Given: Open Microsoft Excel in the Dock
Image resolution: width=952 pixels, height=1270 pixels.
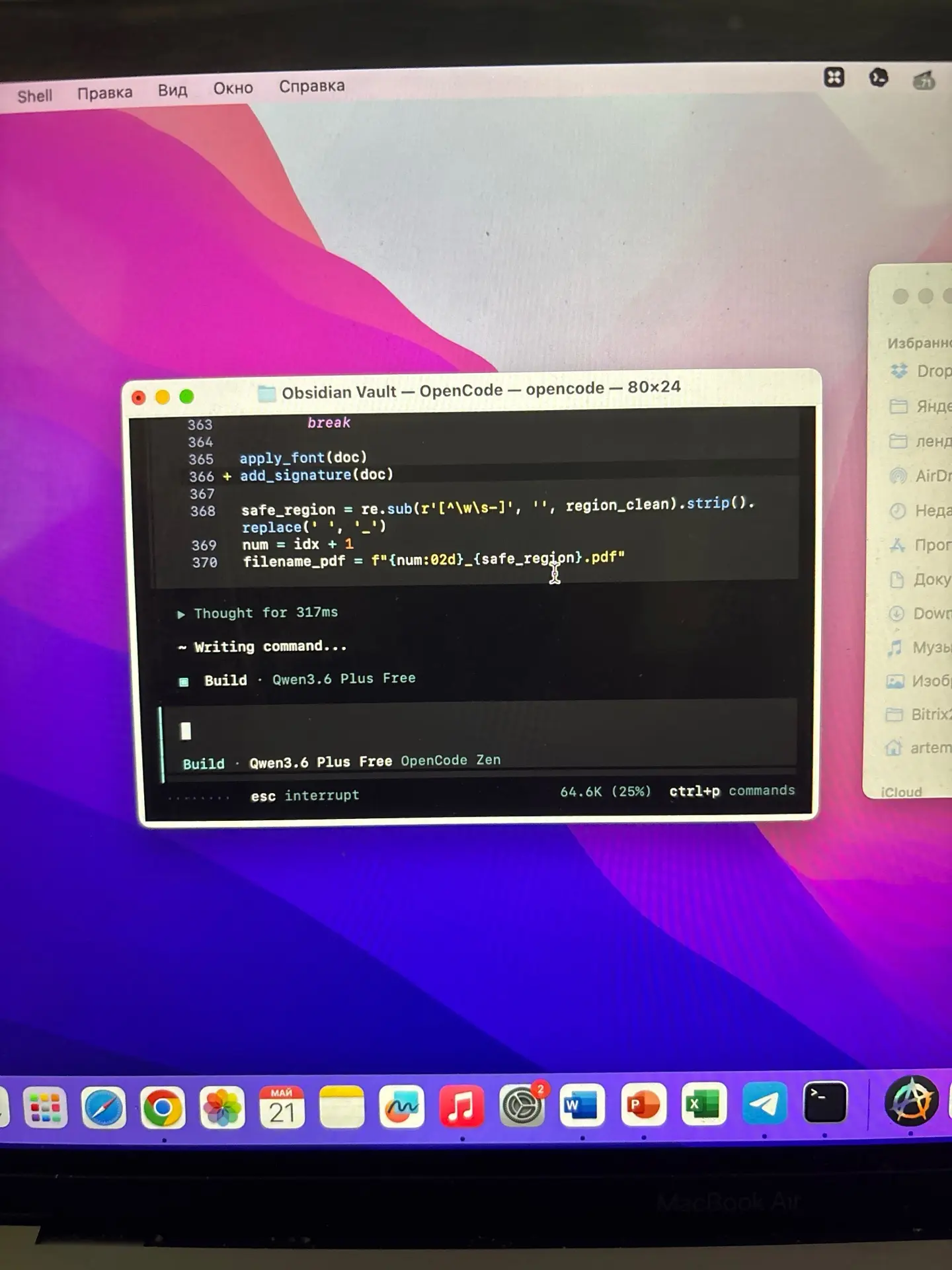Looking at the screenshot, I should coord(703,1103).
